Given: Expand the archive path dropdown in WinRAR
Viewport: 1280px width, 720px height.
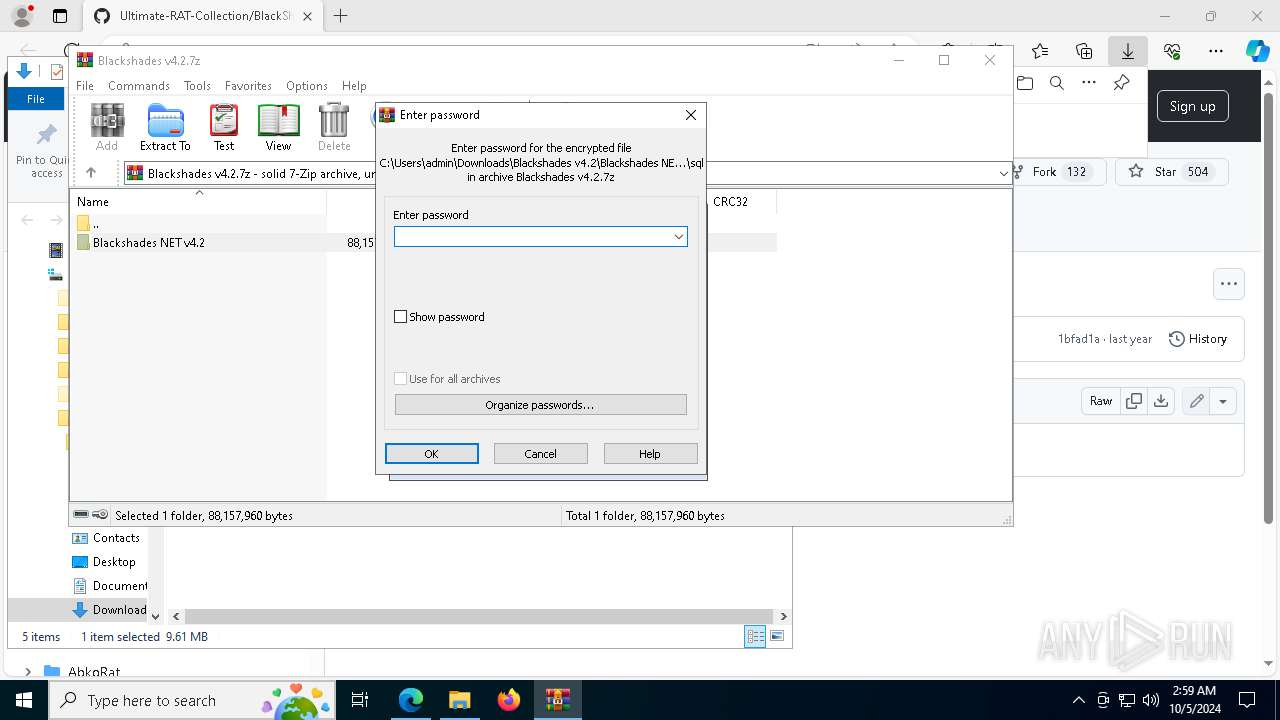Looking at the screenshot, I should [x=1003, y=173].
